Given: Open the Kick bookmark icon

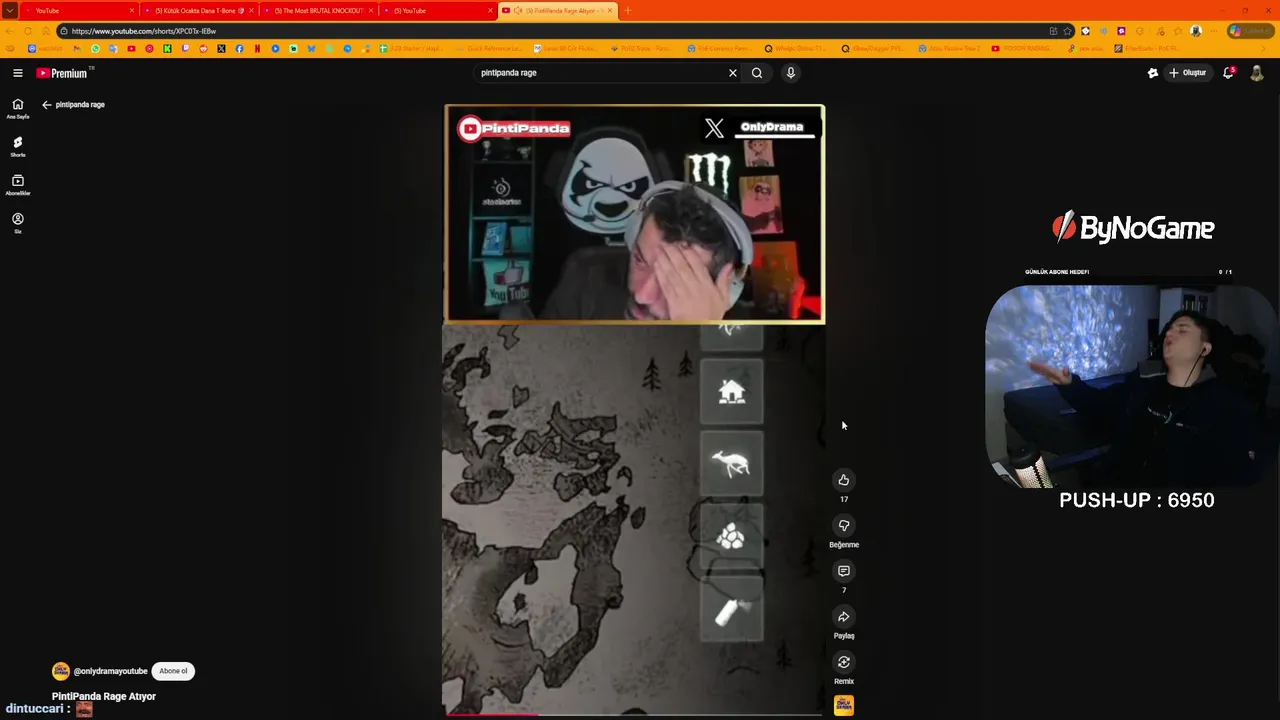Looking at the screenshot, I should click(167, 48).
